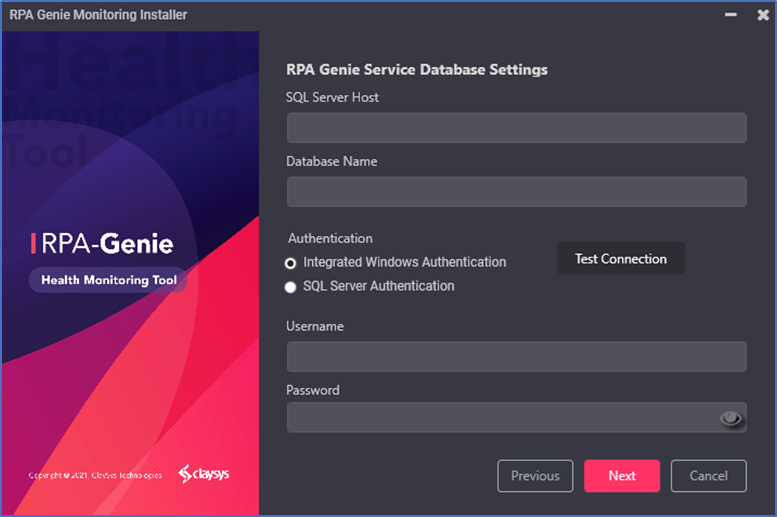This screenshot has height=517, width=777.
Task: Select the Username text box
Action: coord(516,357)
